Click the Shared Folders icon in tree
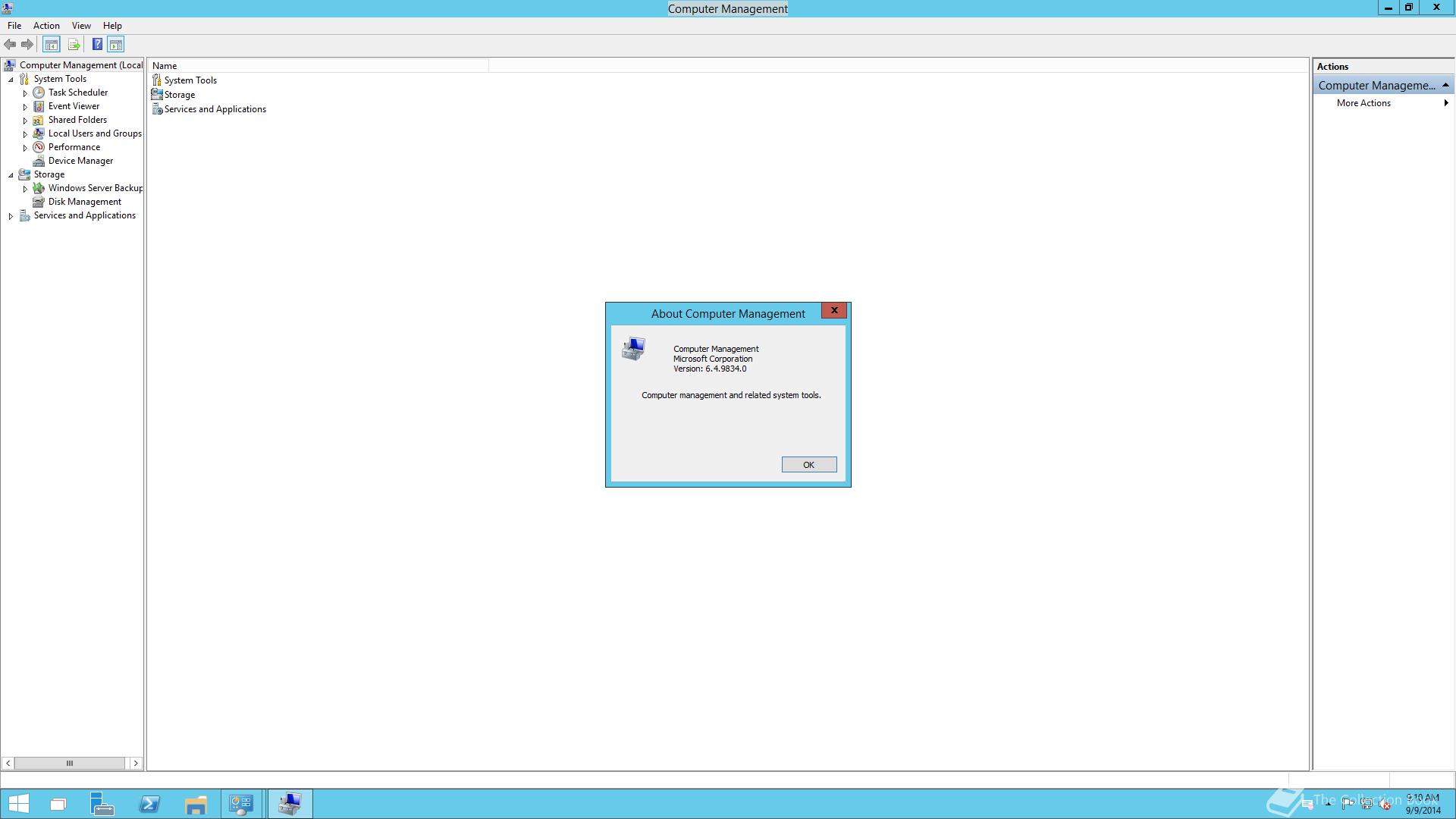Image resolution: width=1456 pixels, height=819 pixels. pos(39,120)
